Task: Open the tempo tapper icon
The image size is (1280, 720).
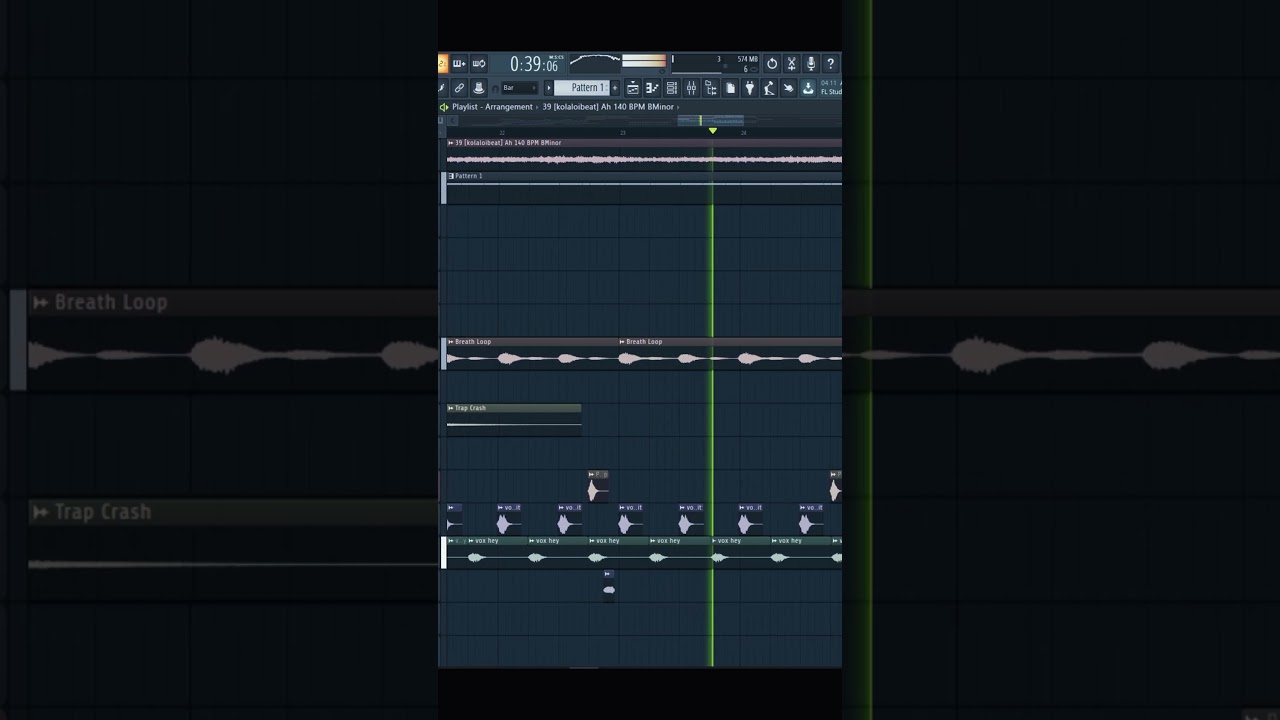Action: click(x=769, y=88)
